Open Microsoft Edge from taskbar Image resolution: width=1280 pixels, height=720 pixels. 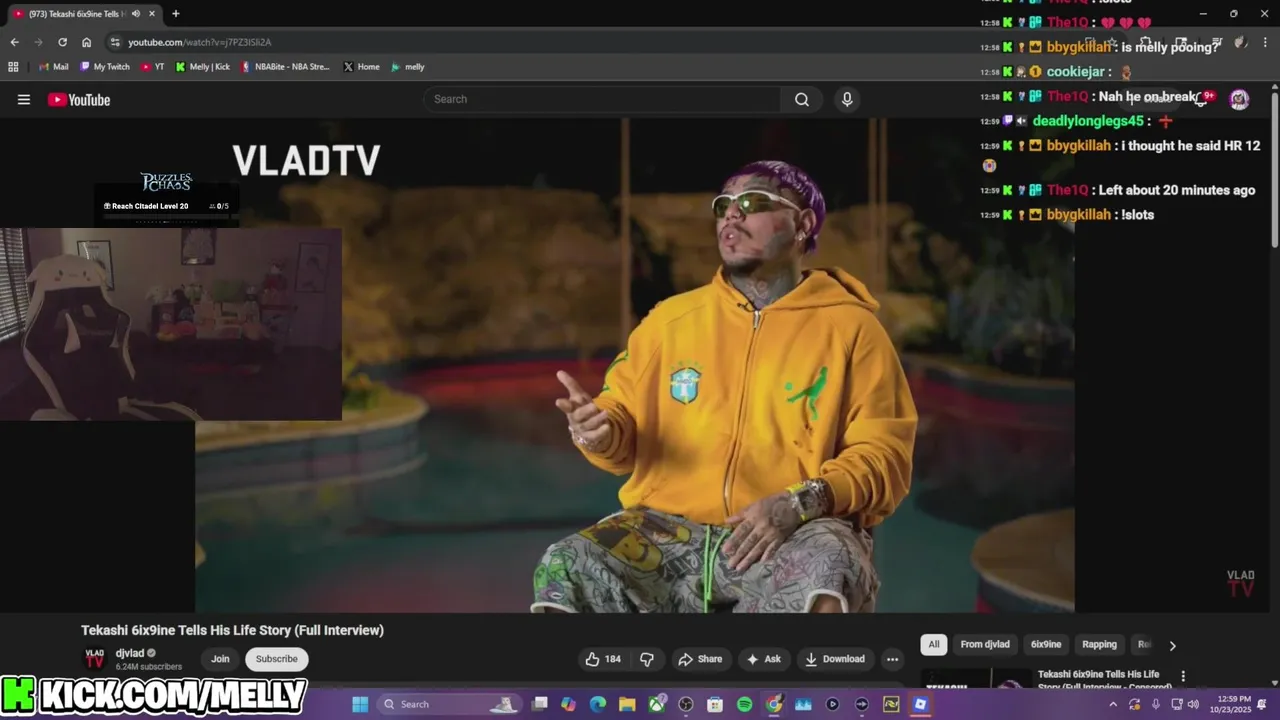click(x=598, y=704)
